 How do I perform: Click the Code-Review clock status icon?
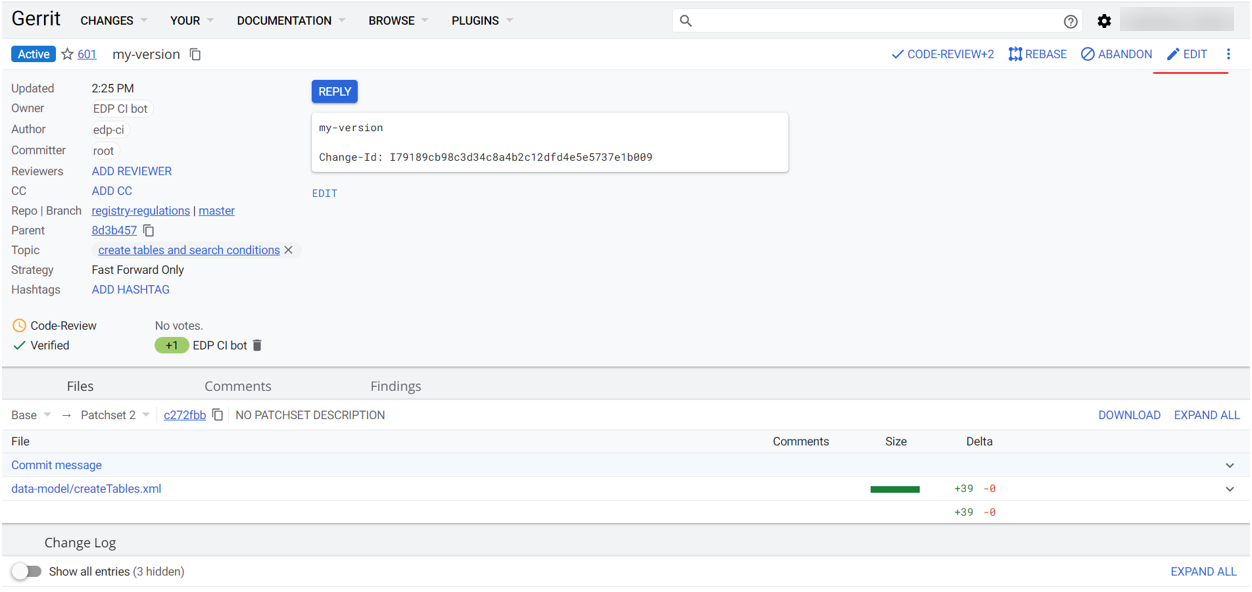coord(19,326)
